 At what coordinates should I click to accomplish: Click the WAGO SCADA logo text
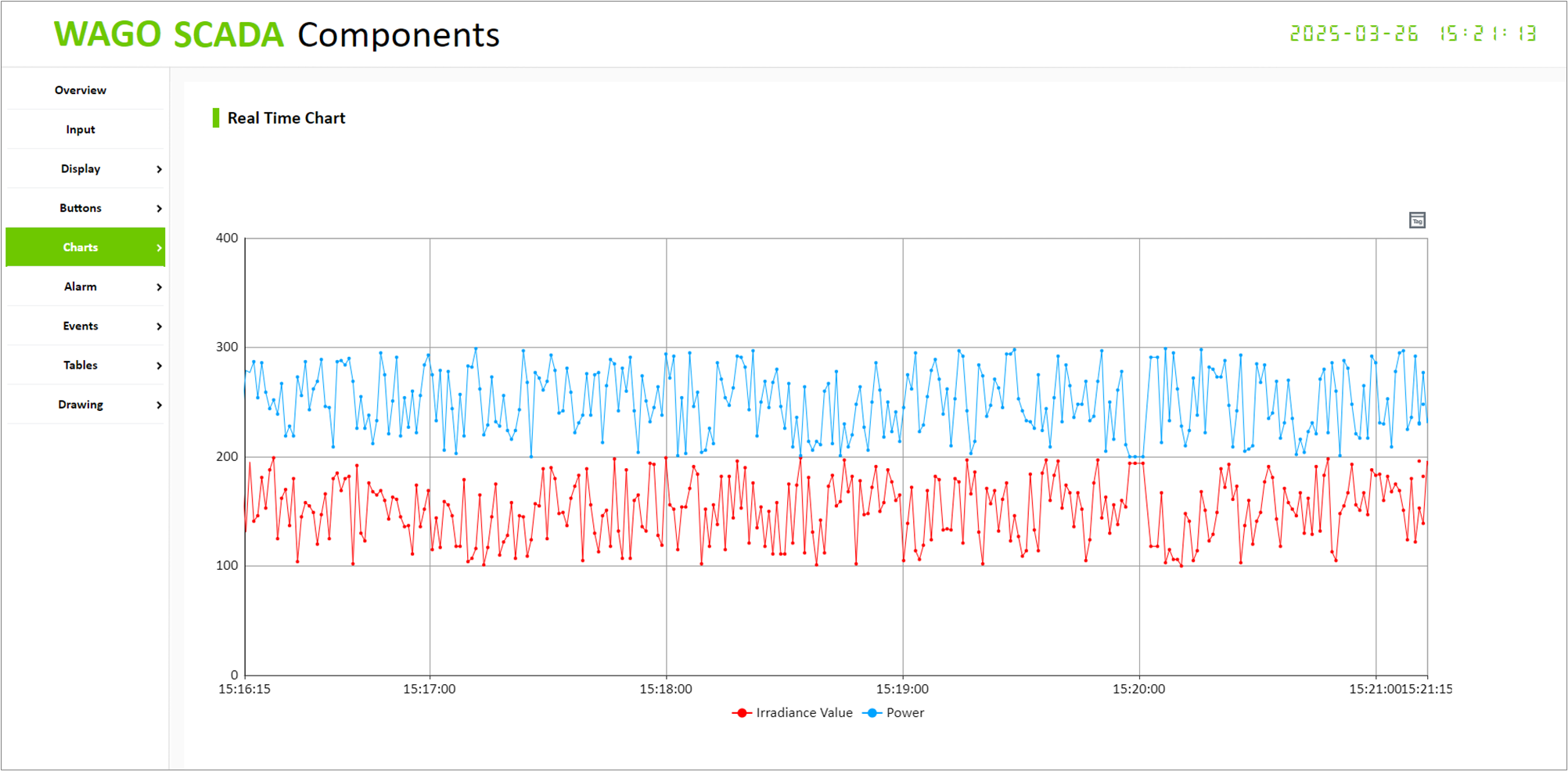168,34
